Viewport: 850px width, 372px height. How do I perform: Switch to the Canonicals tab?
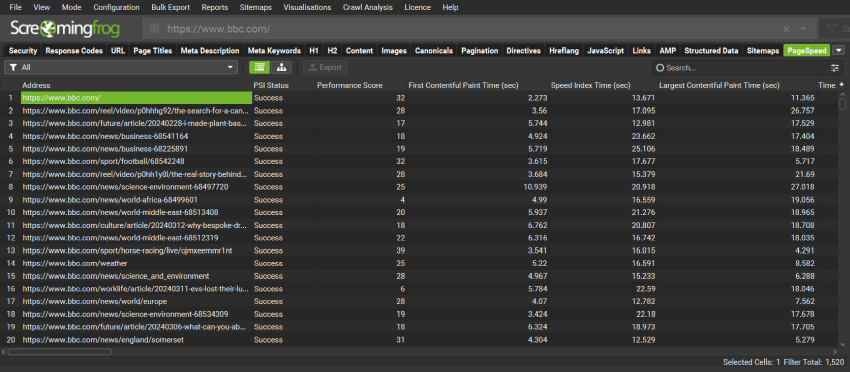tap(434, 50)
